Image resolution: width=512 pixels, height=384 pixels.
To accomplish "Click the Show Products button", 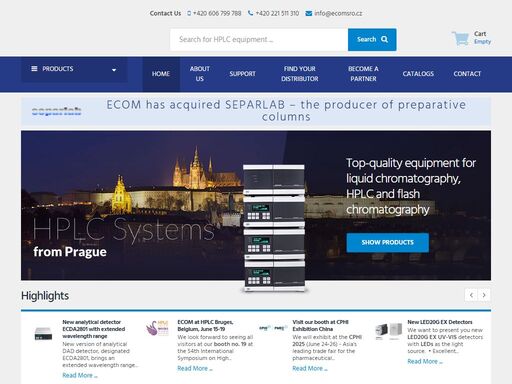I will (388, 242).
